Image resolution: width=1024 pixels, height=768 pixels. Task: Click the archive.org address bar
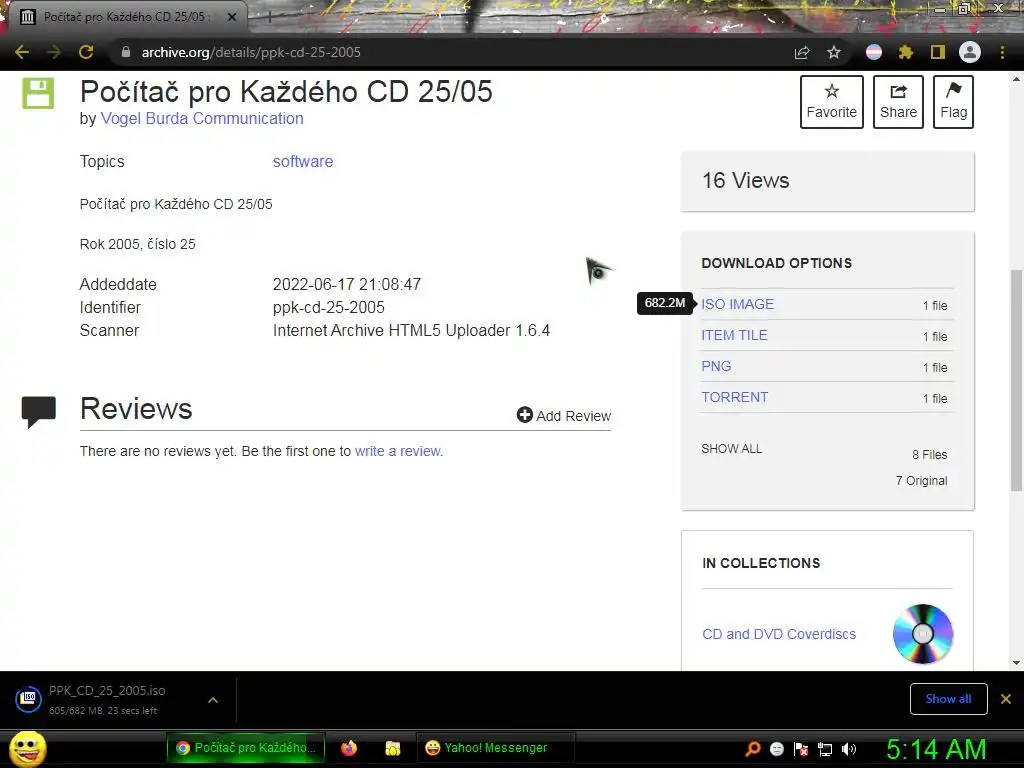pos(451,52)
